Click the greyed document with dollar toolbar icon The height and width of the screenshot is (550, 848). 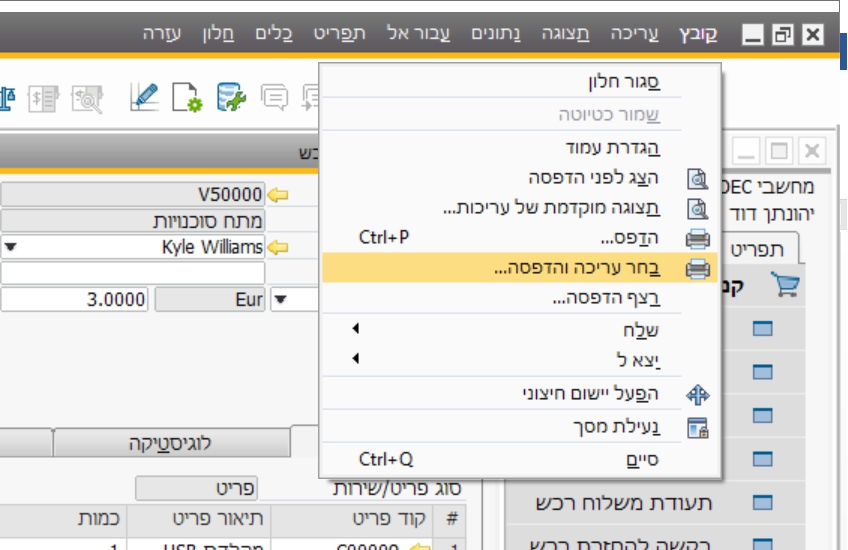(43, 98)
